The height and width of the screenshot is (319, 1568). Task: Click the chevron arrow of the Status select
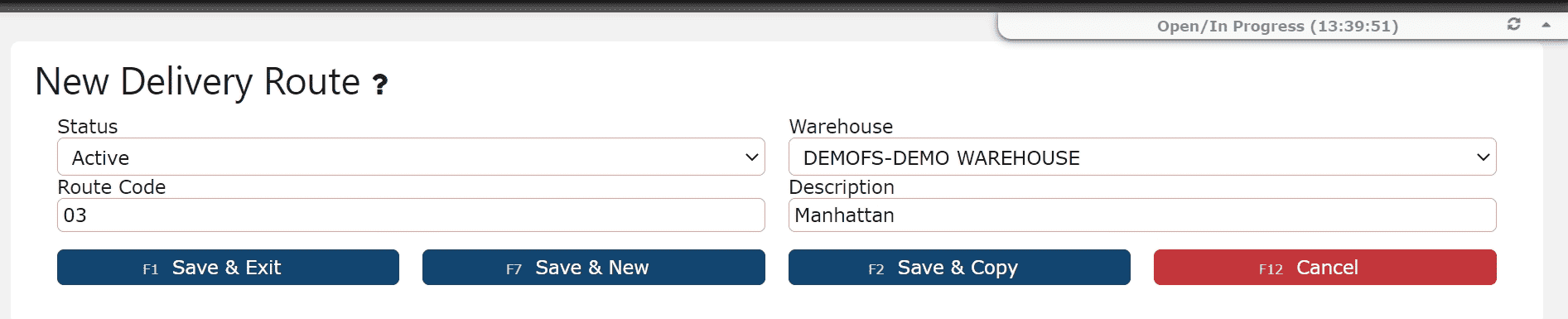(752, 157)
